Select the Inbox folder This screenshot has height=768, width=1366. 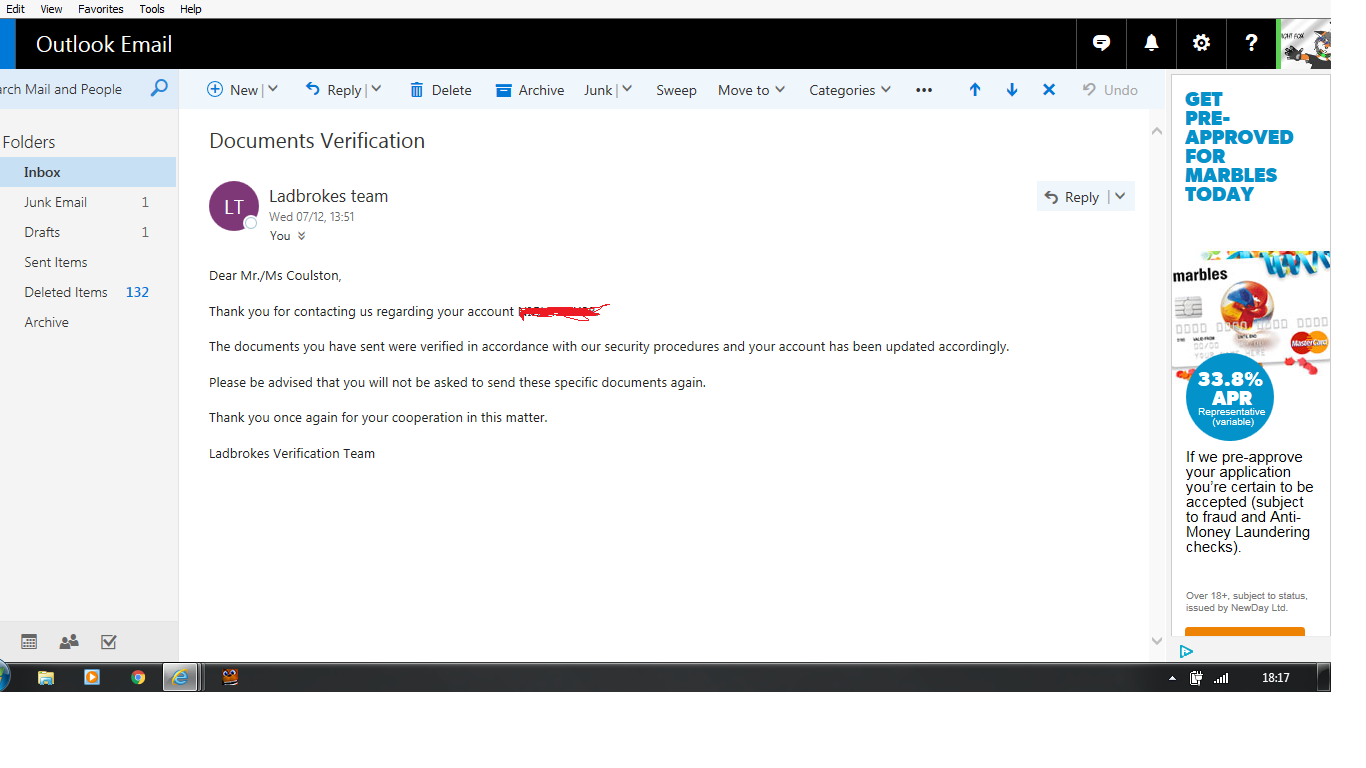88,172
